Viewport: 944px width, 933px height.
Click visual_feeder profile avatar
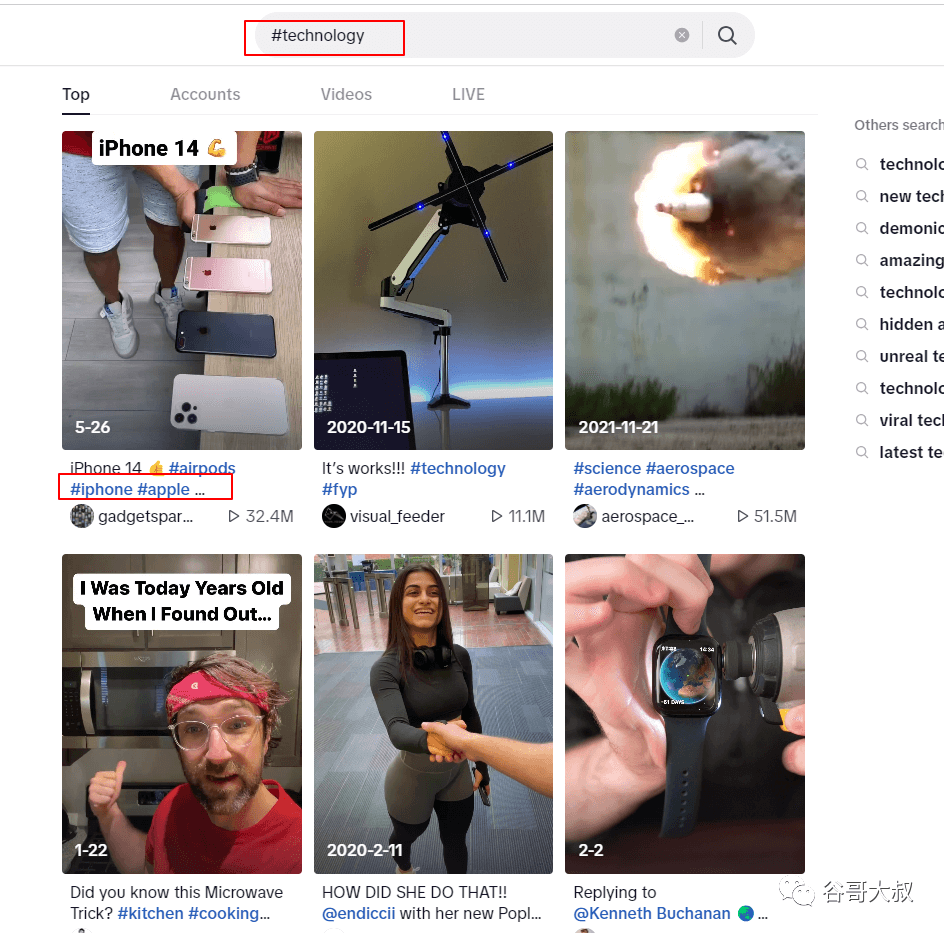coord(334,516)
